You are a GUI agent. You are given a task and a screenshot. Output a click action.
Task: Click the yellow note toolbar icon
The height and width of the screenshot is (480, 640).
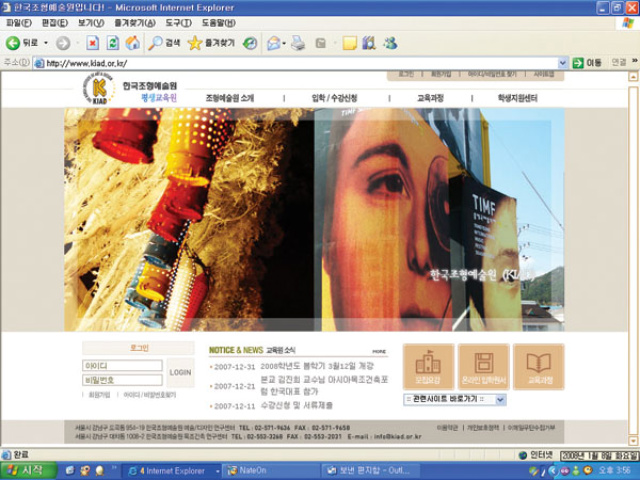tap(350, 43)
